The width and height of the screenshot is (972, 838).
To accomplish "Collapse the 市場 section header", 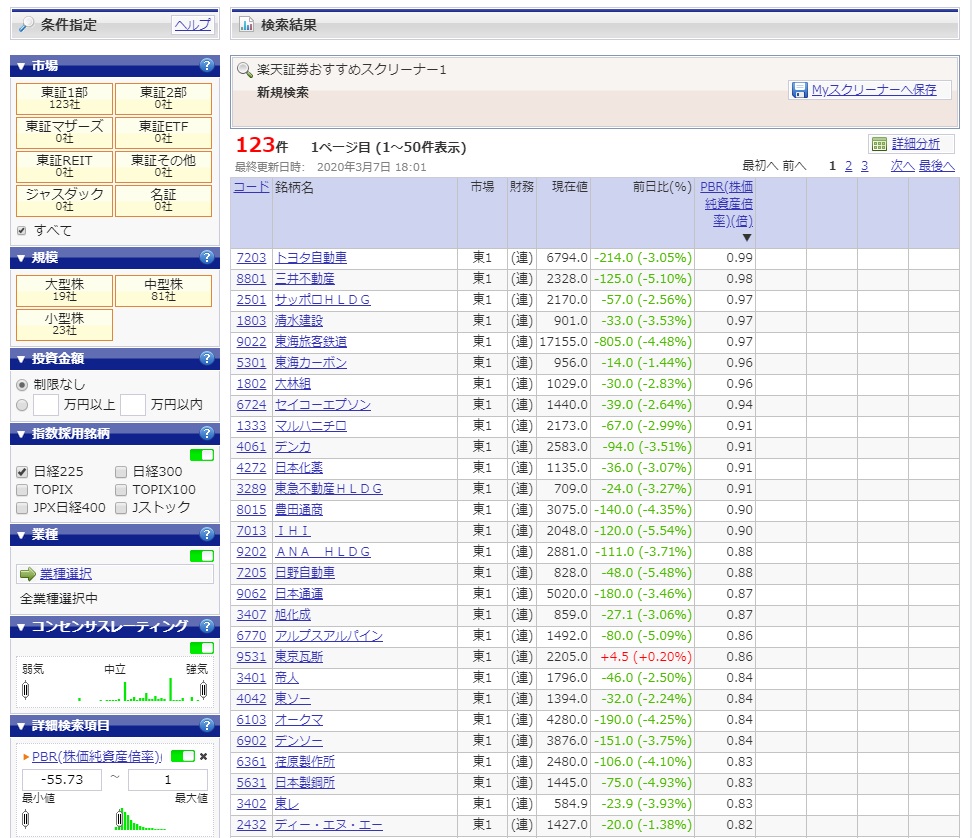I will (x=21, y=66).
